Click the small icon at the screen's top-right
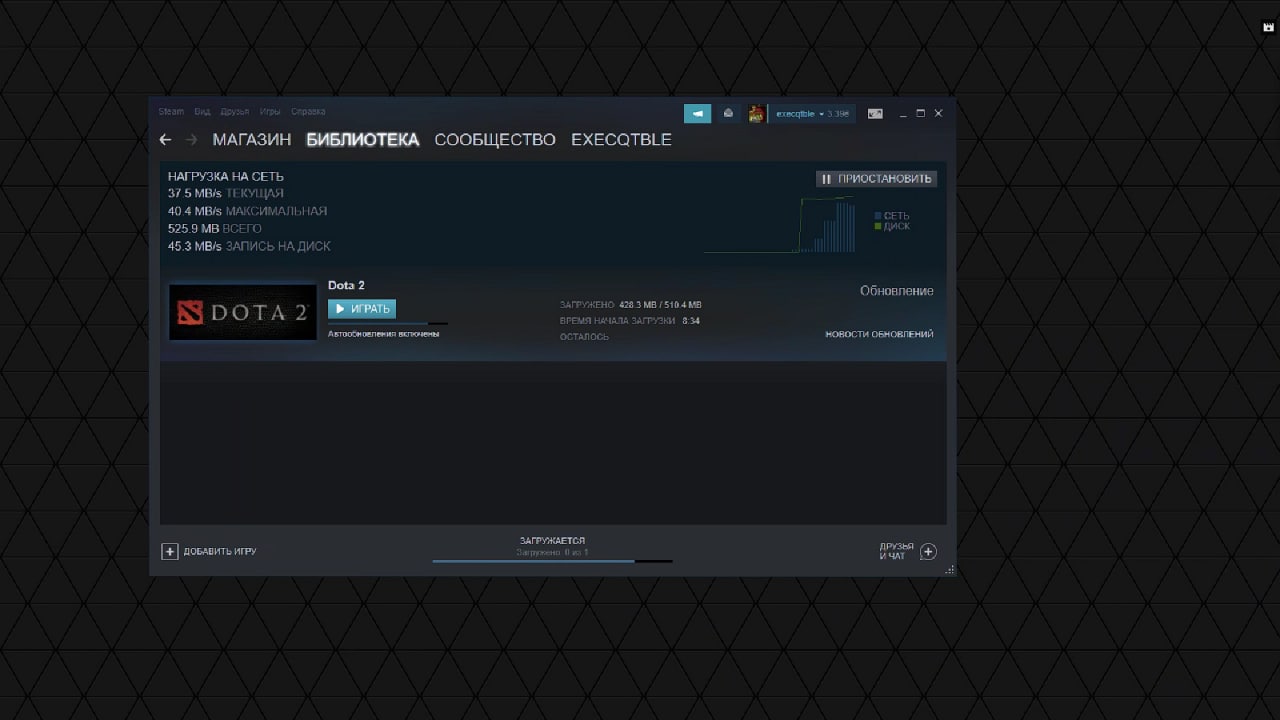 1269,27
